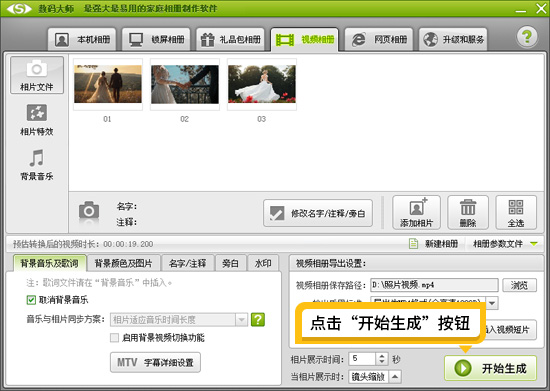Switch to the 背景颜色及图片 tab
The width and height of the screenshot is (550, 391).
pos(123,263)
